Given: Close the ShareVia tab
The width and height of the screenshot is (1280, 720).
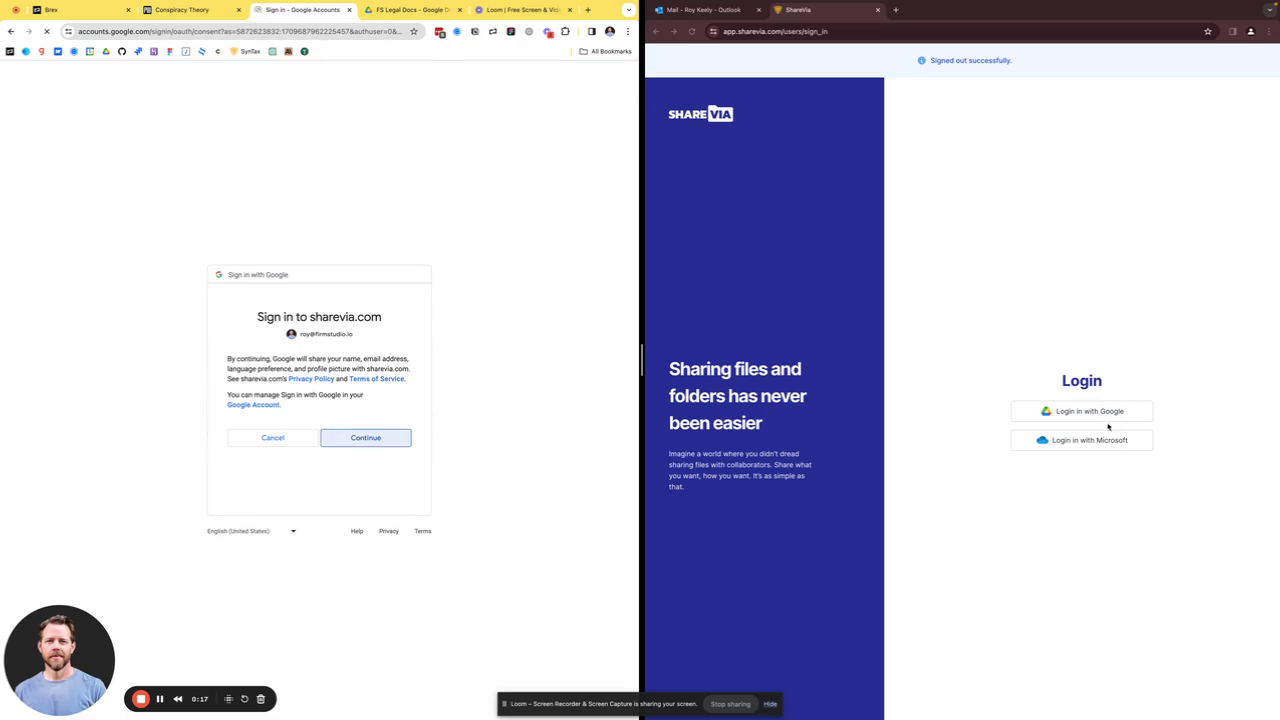Looking at the screenshot, I should [x=878, y=10].
